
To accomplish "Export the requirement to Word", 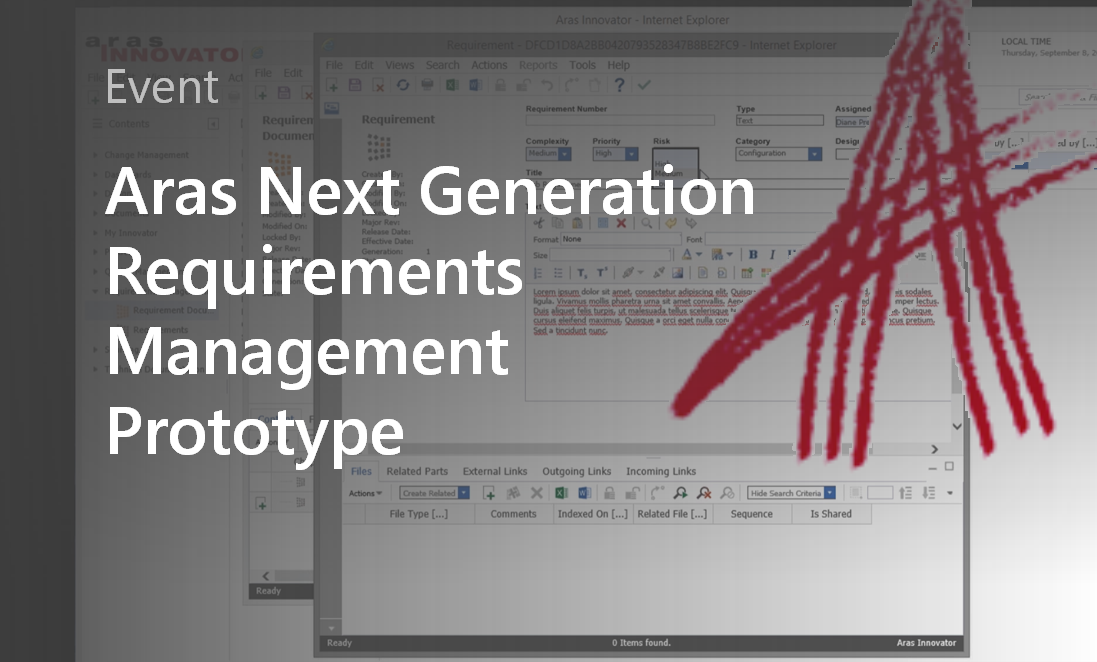I will [x=474, y=87].
